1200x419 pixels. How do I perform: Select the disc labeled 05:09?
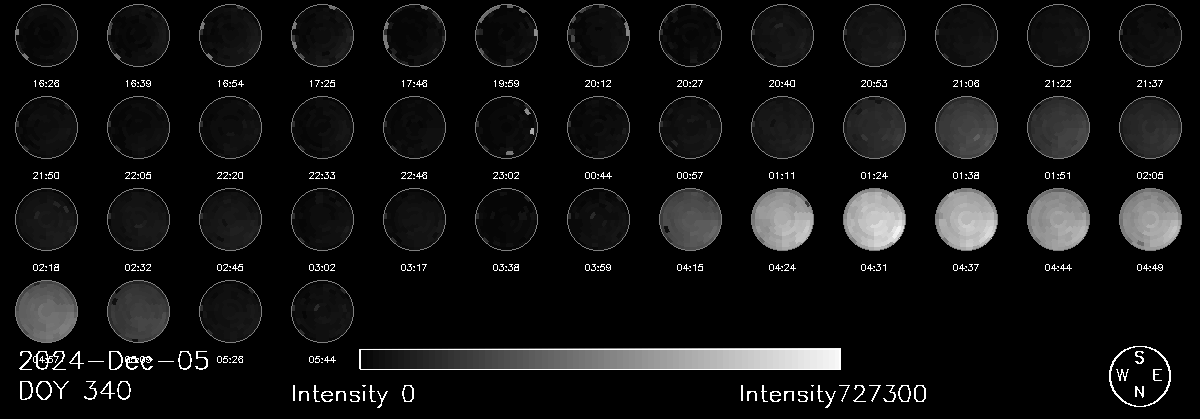(x=138, y=311)
